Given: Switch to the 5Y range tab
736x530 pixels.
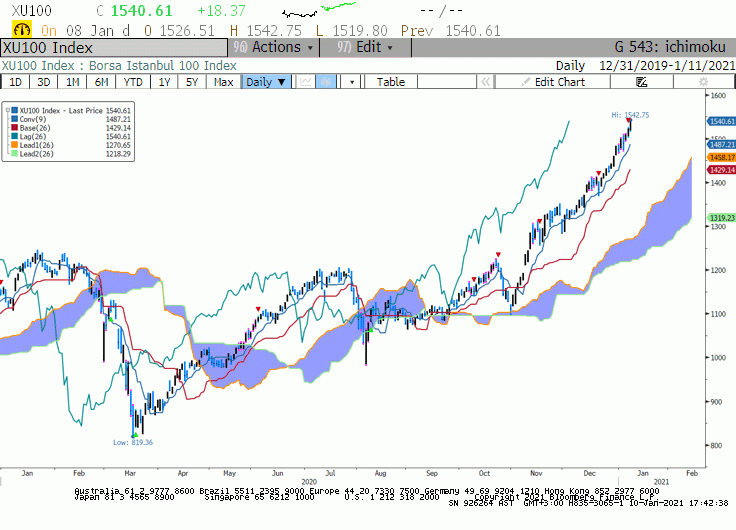Looking at the screenshot, I should [192, 82].
